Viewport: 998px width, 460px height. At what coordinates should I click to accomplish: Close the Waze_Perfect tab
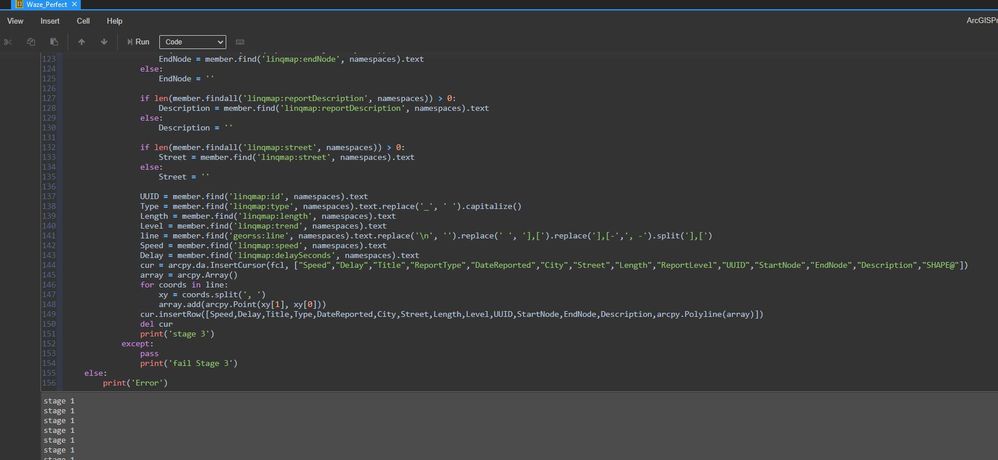(x=74, y=4)
